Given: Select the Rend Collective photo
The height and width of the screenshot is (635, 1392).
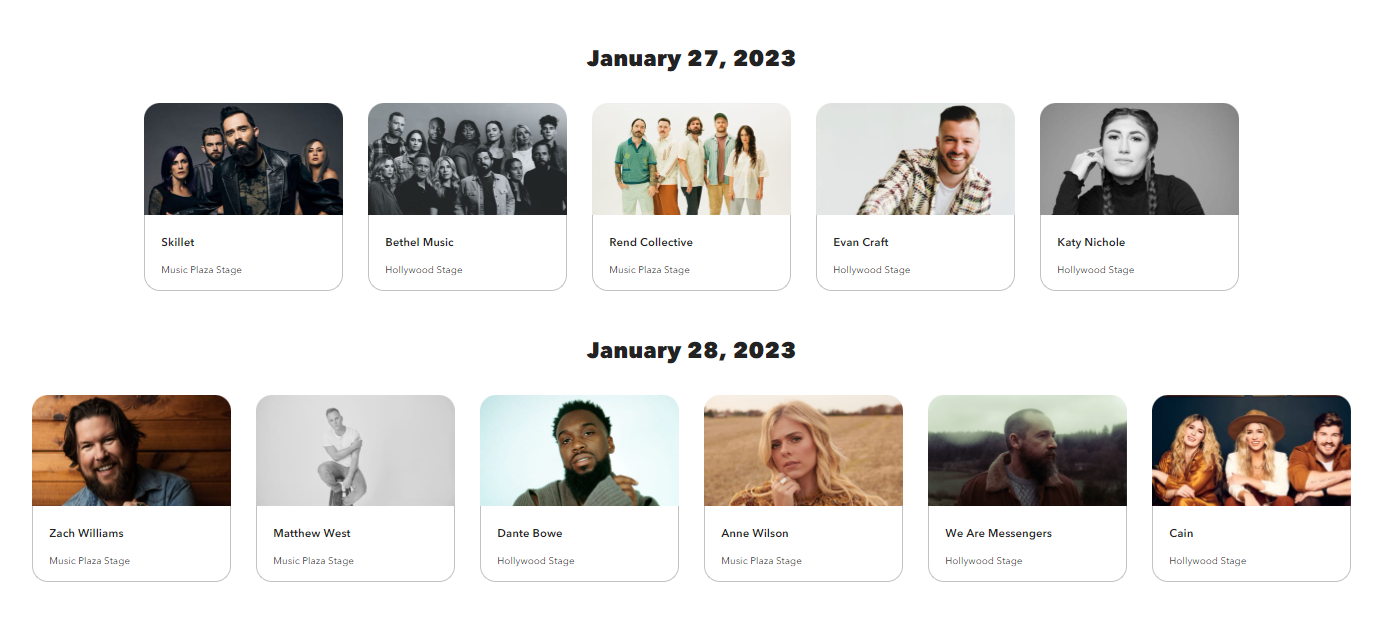Looking at the screenshot, I should point(691,159).
